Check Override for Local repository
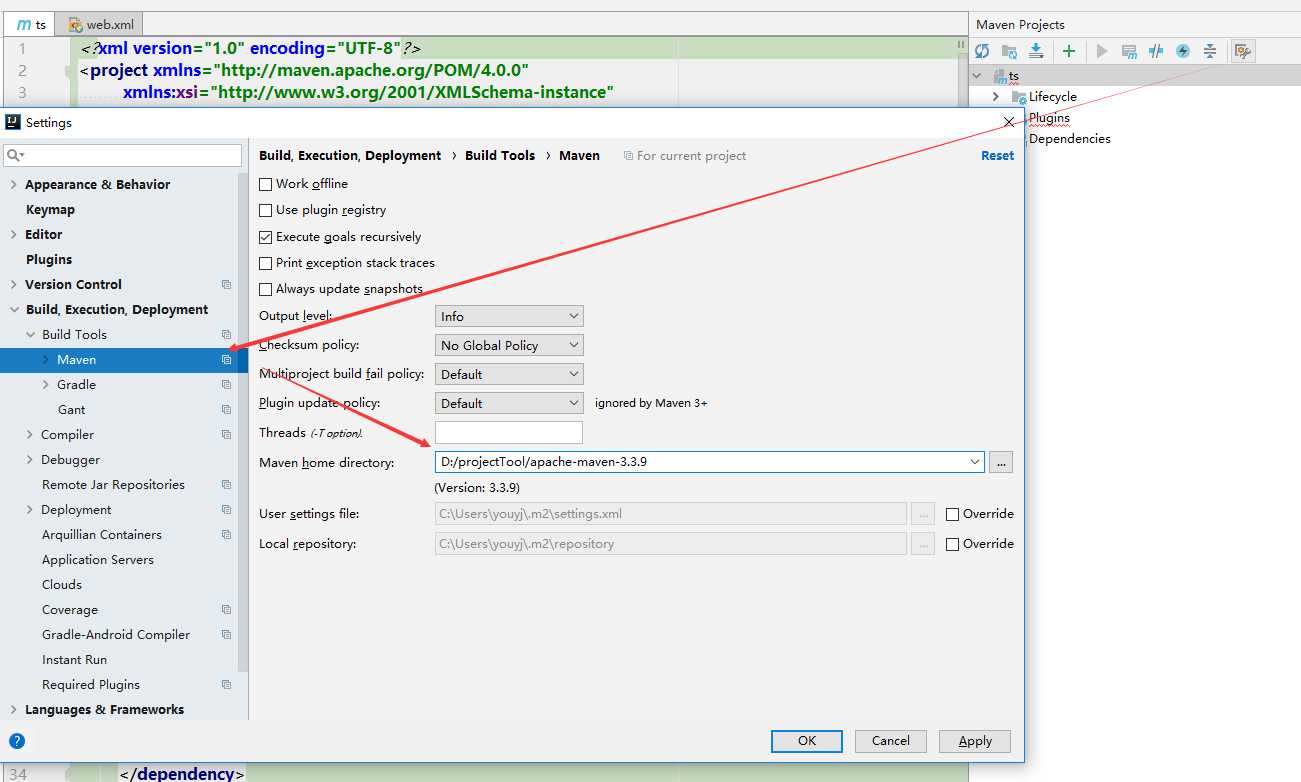This screenshot has height=782, width=1301. (x=953, y=544)
